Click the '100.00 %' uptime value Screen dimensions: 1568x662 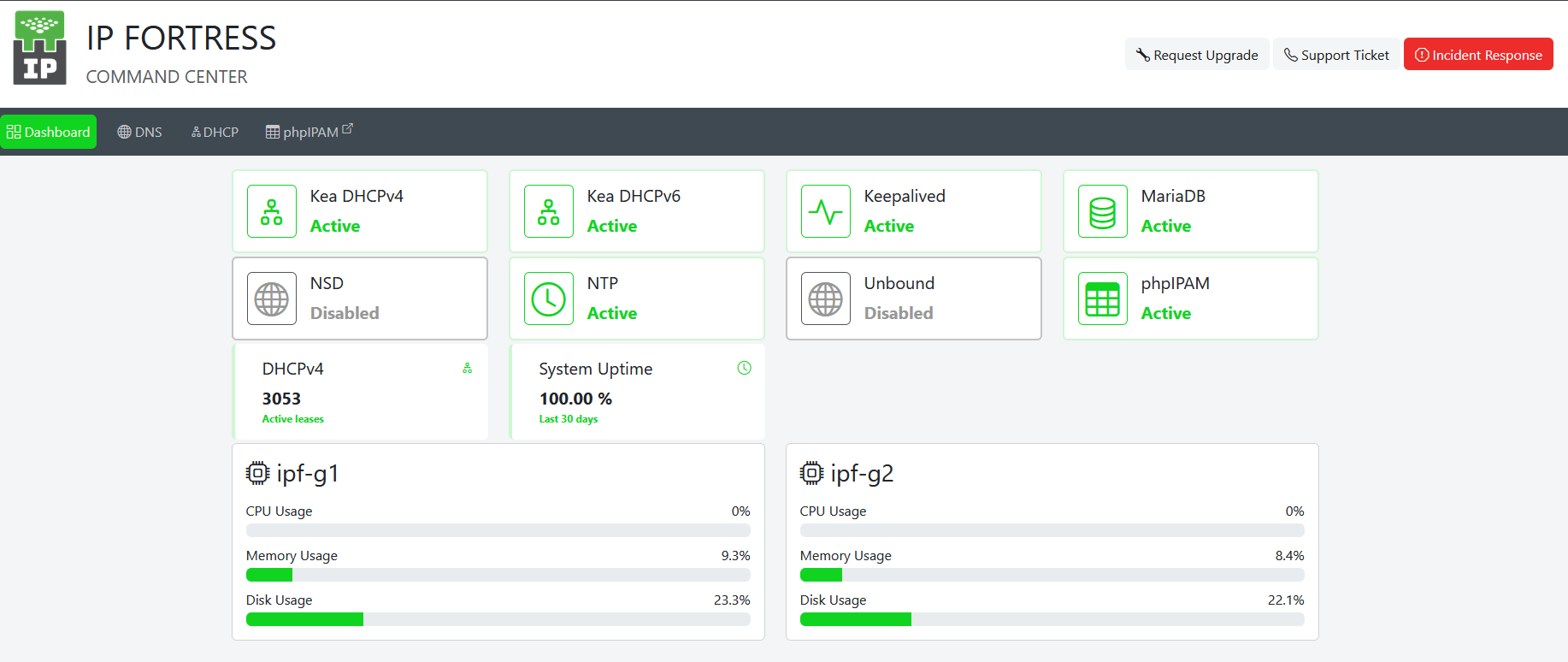click(x=575, y=399)
